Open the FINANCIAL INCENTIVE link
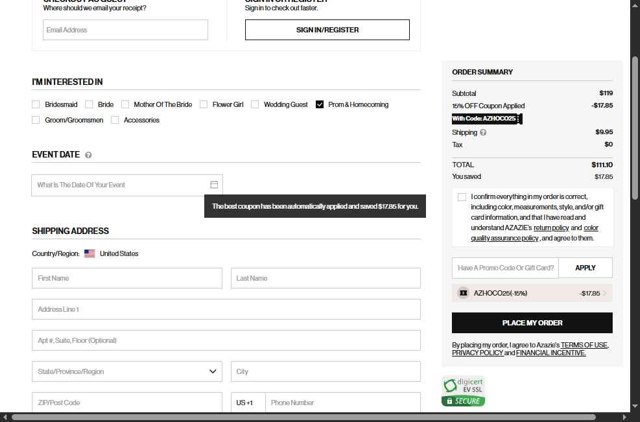Viewport: 640px width, 422px height. [551, 353]
